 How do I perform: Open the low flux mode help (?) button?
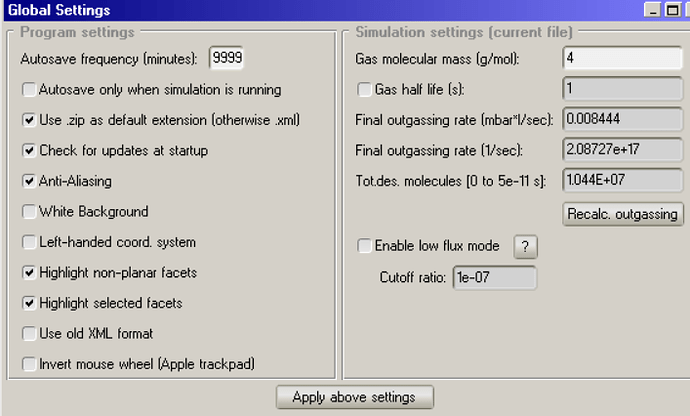pos(526,247)
